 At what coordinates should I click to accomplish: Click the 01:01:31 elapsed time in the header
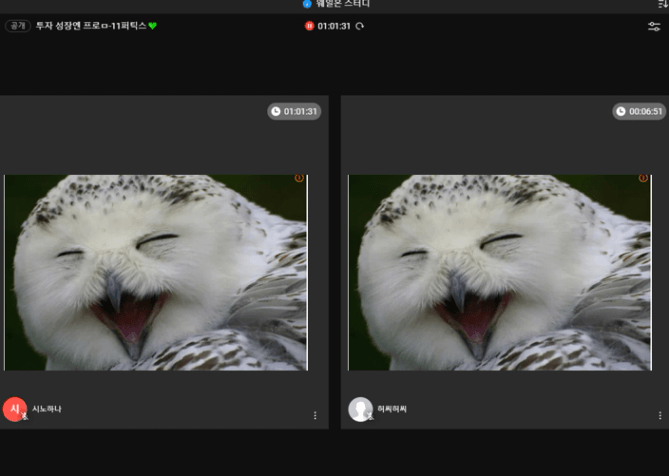tap(334, 26)
